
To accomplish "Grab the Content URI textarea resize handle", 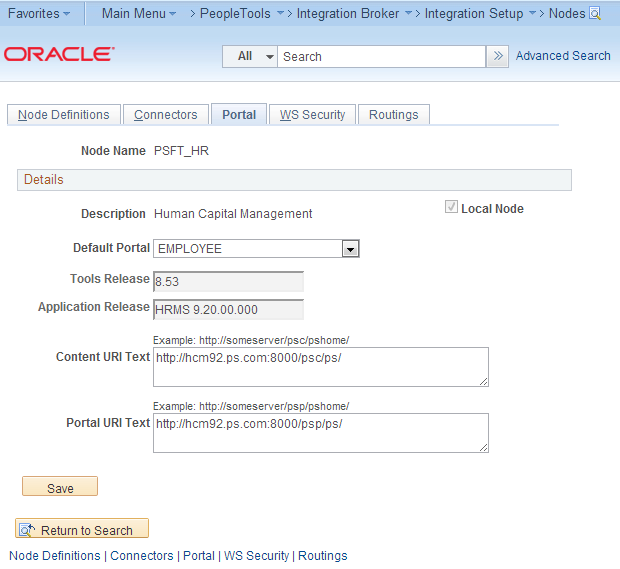I will tap(483, 381).
